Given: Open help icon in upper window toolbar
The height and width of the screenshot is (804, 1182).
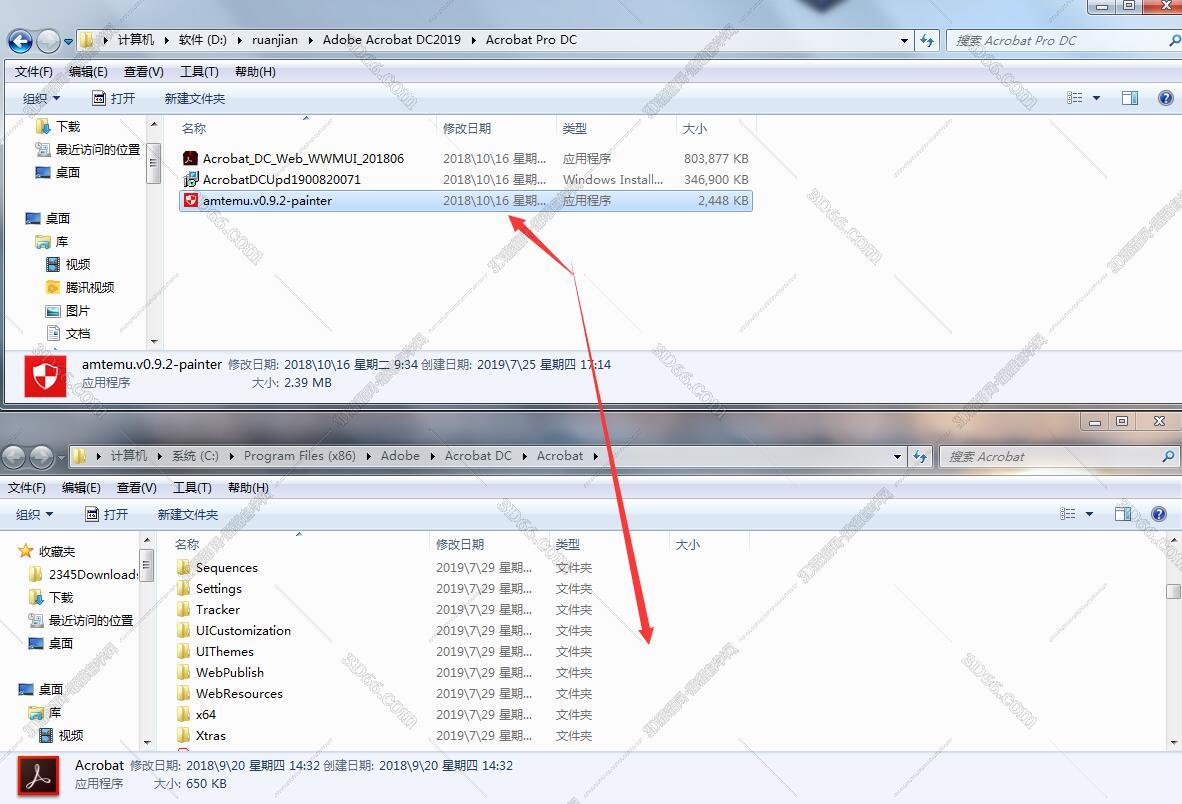Looking at the screenshot, I should [1165, 98].
